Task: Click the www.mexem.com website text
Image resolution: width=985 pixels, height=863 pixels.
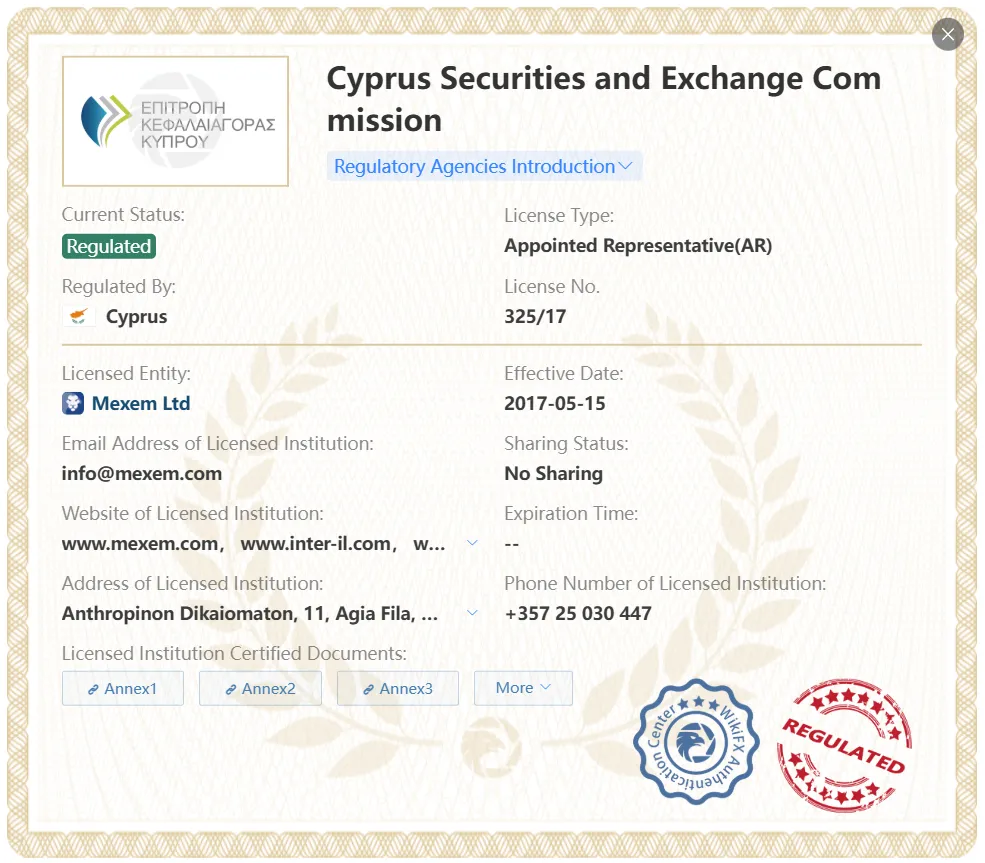Action: (139, 543)
